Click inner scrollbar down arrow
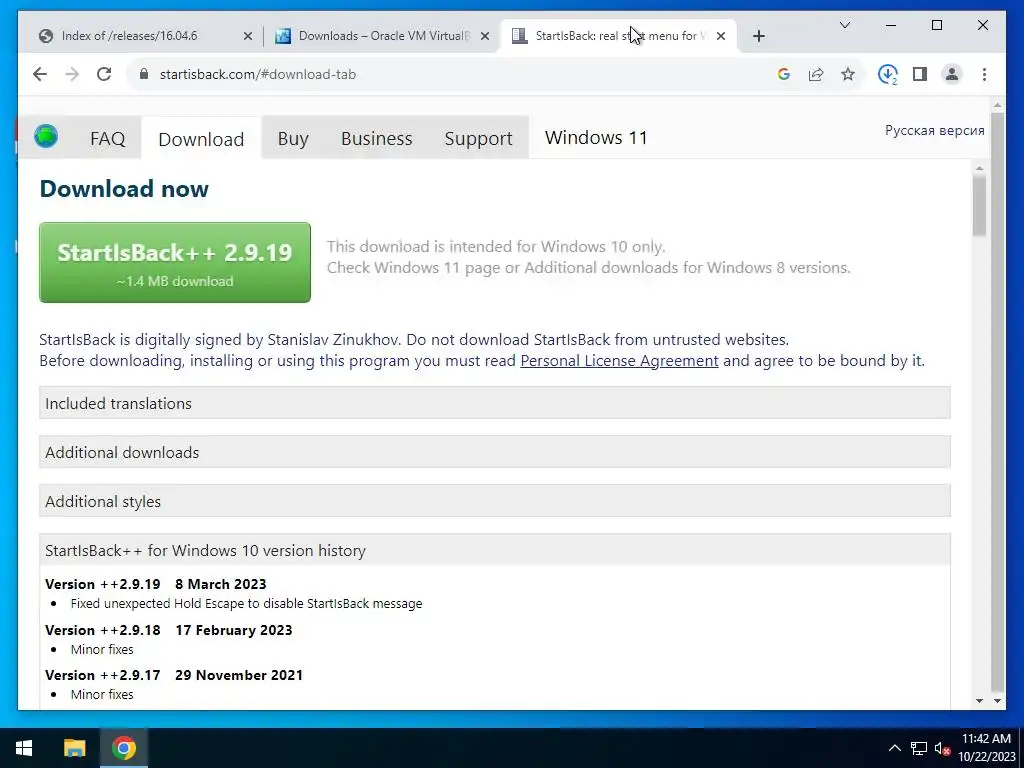 point(979,701)
